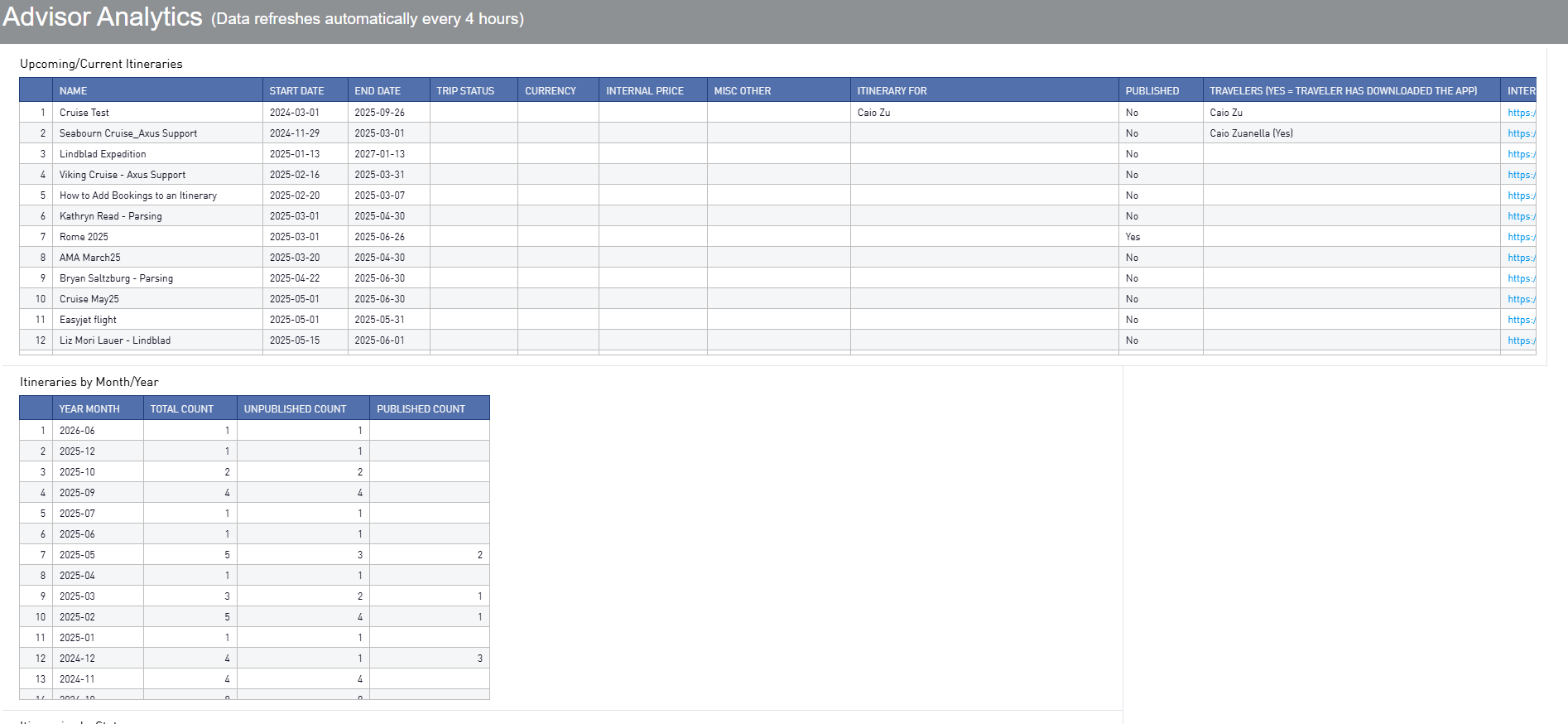
Task: Sort itineraries by END DATE header
Action: [378, 91]
